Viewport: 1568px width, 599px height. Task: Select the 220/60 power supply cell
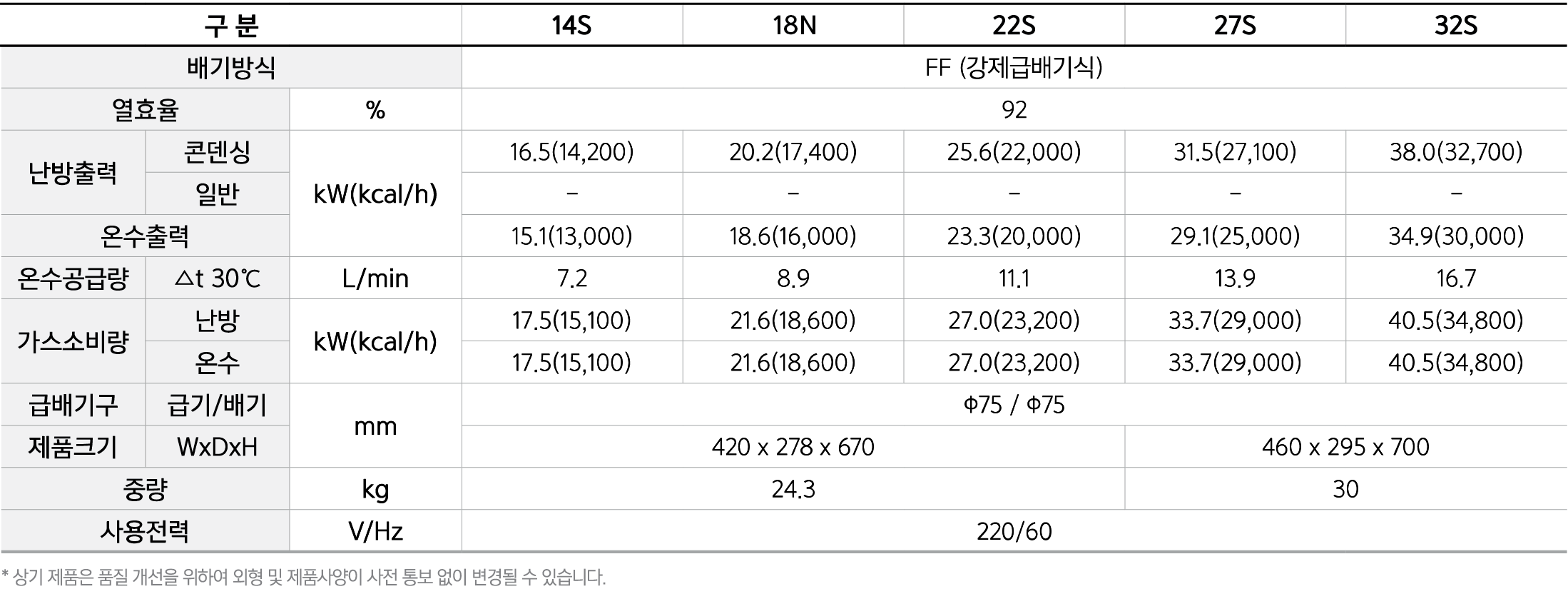coord(1014,531)
